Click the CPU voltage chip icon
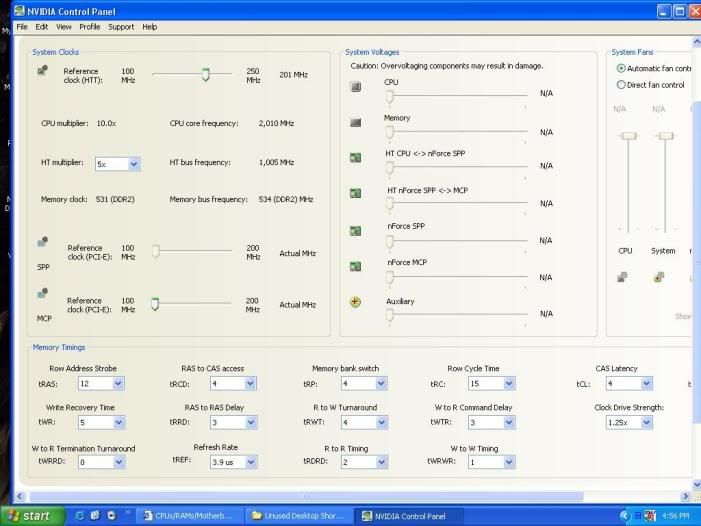The height and width of the screenshot is (526, 701). (x=355, y=87)
